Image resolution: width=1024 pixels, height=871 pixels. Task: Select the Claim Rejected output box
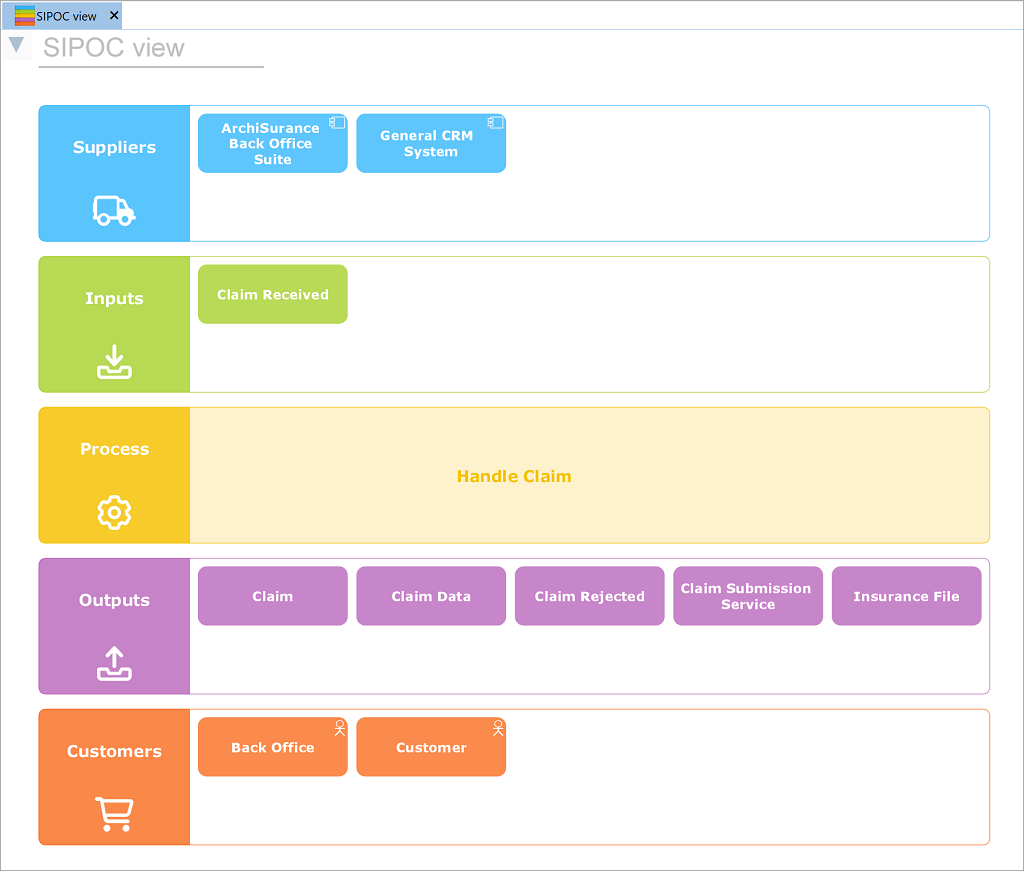[x=589, y=596]
